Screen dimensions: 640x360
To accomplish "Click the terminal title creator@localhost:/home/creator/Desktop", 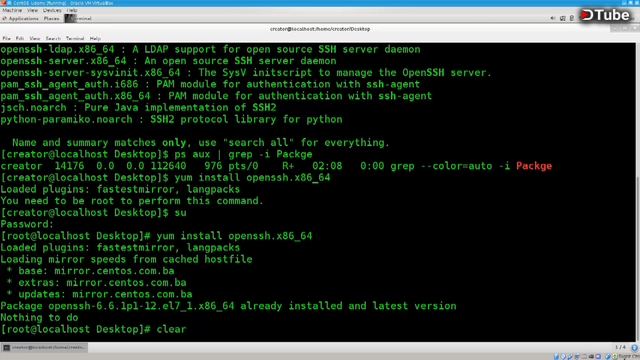I will 320,29.
